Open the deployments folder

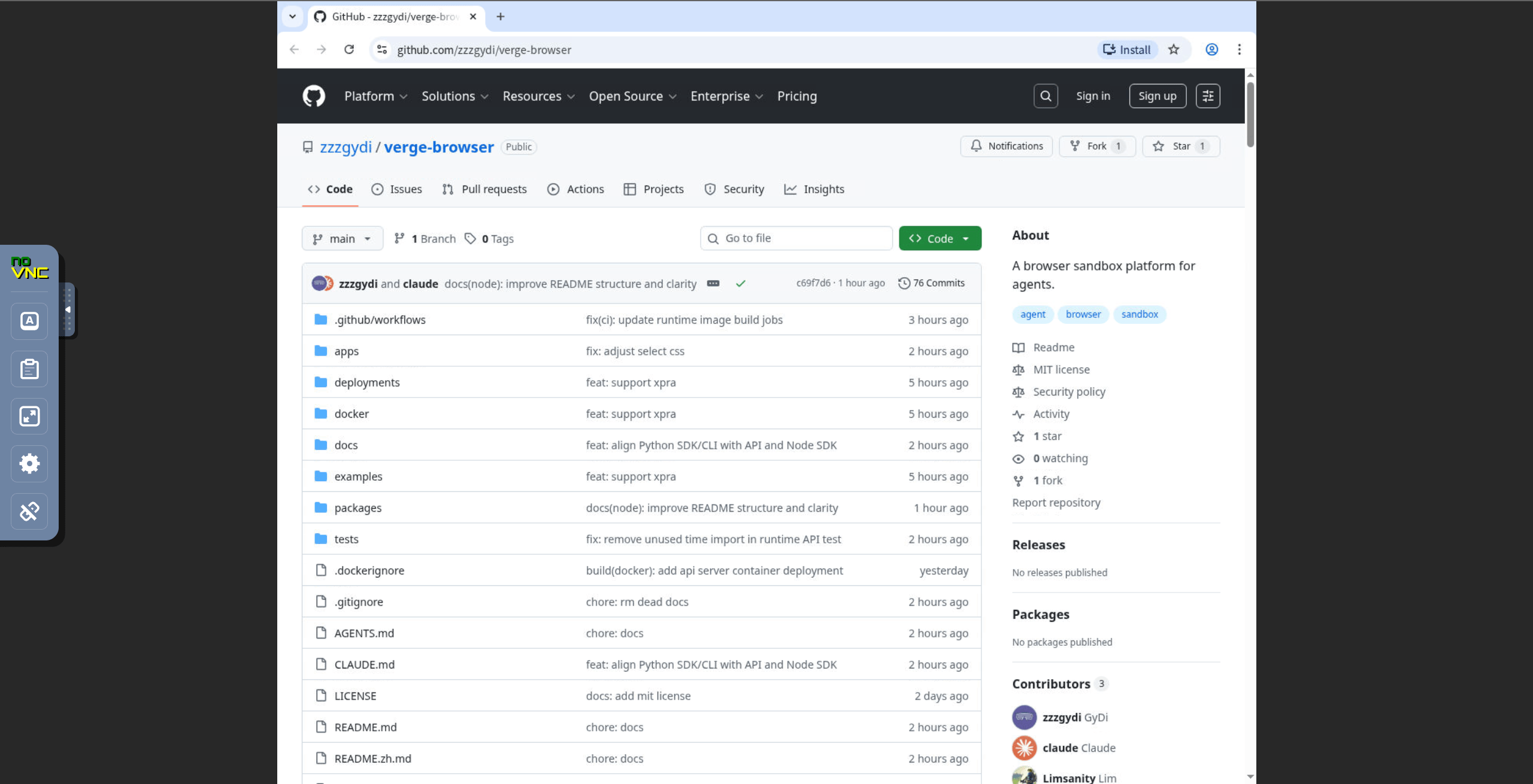[x=366, y=382]
